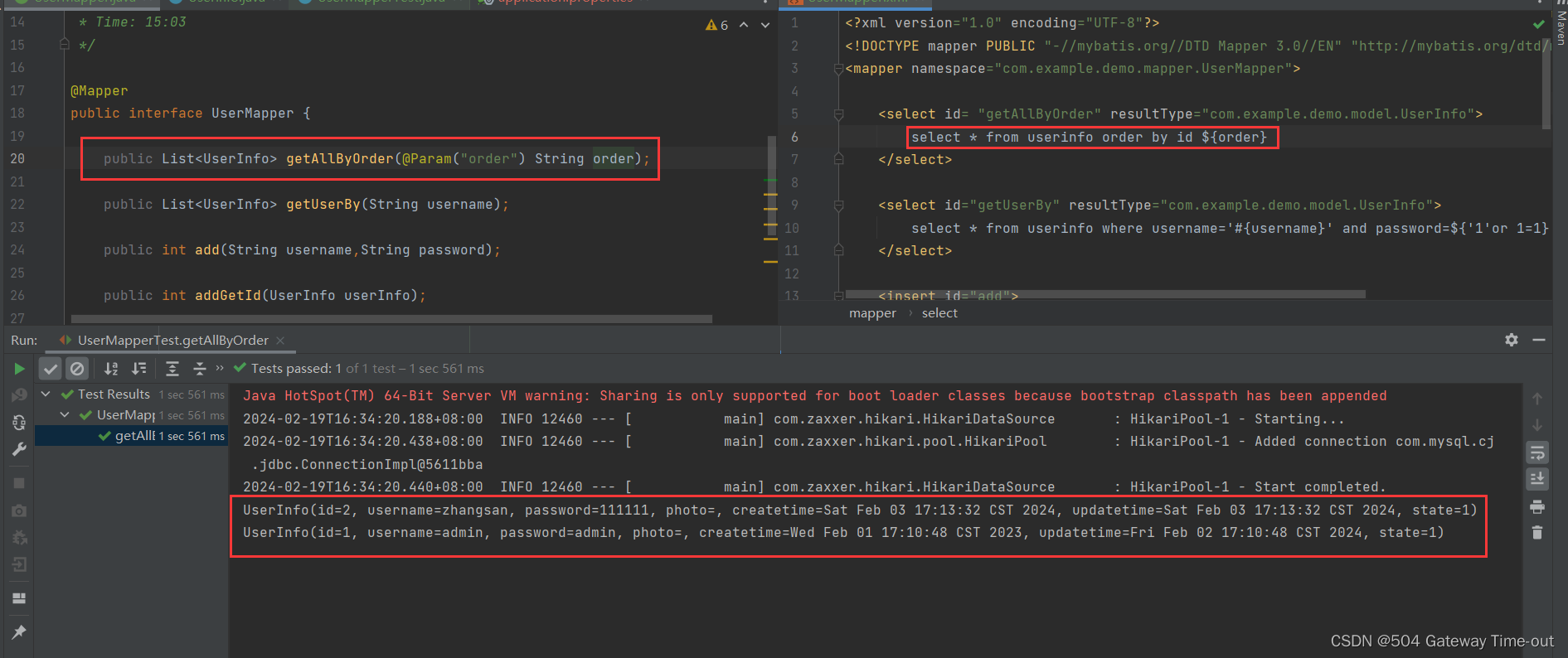Click the Tests passed status text
This screenshot has height=658, width=1568.
pyautogui.click(x=367, y=369)
